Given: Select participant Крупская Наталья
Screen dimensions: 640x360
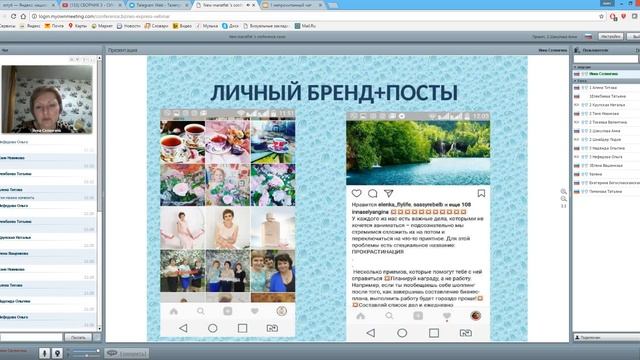Looking at the screenshot, I should point(607,105).
